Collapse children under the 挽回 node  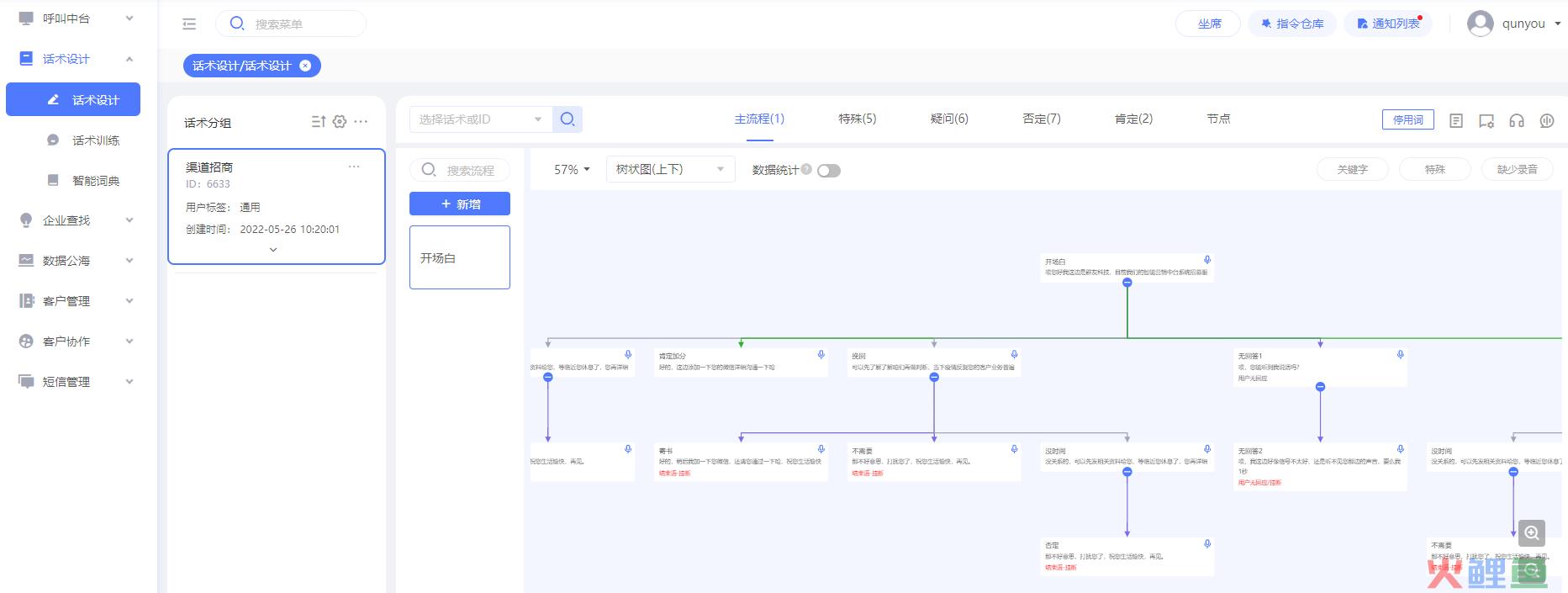tap(934, 378)
